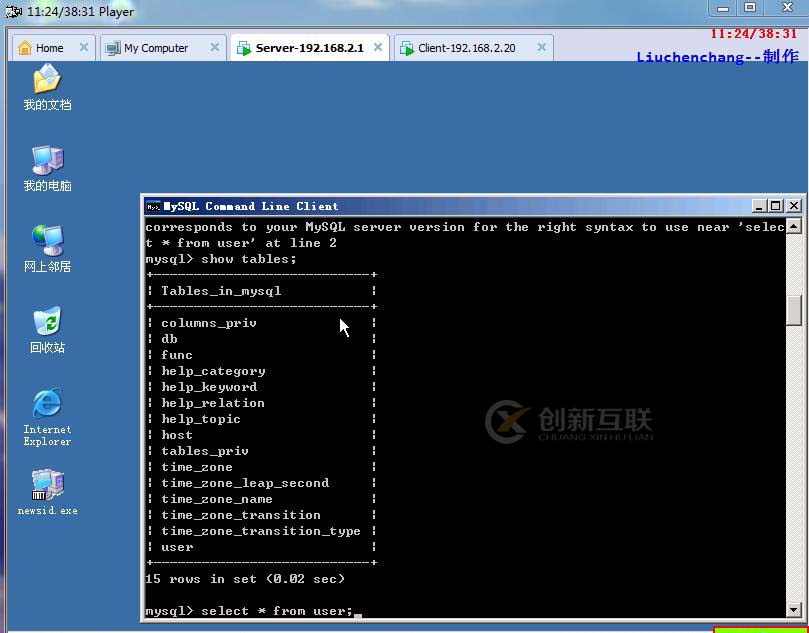Click the MySQL Command Line Client title icon
809x633 pixels.
tap(153, 206)
